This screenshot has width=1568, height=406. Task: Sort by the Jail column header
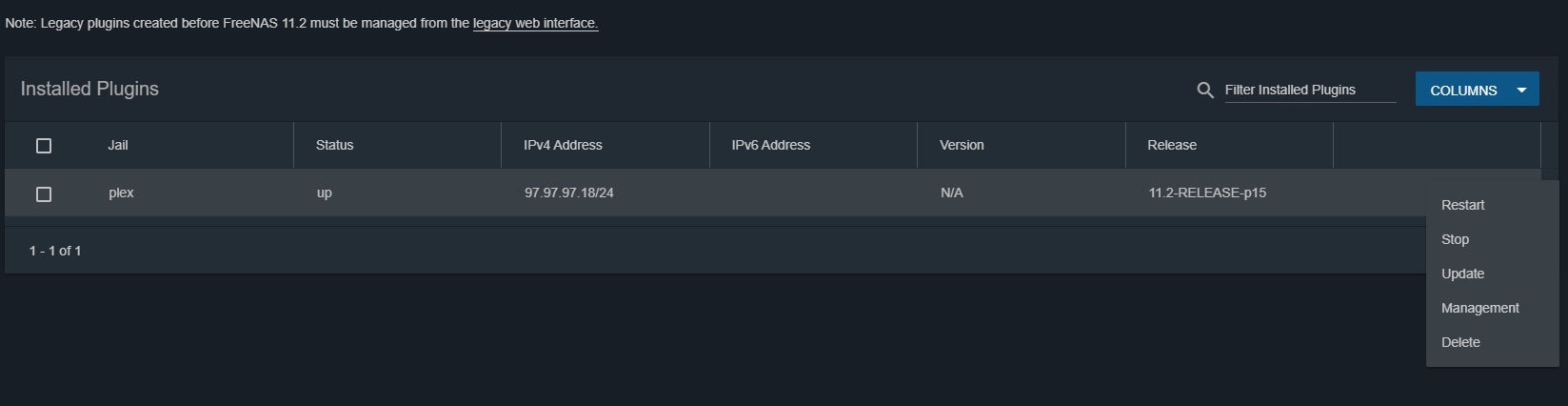click(x=118, y=145)
